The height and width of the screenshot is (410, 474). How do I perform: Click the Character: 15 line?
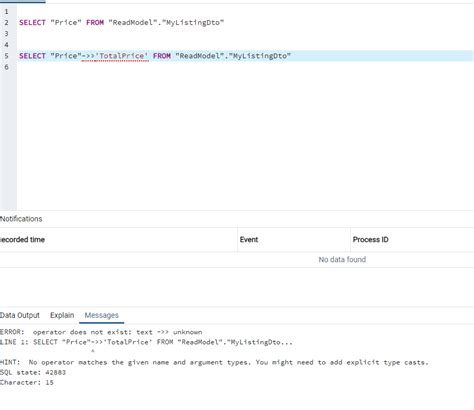pos(27,382)
